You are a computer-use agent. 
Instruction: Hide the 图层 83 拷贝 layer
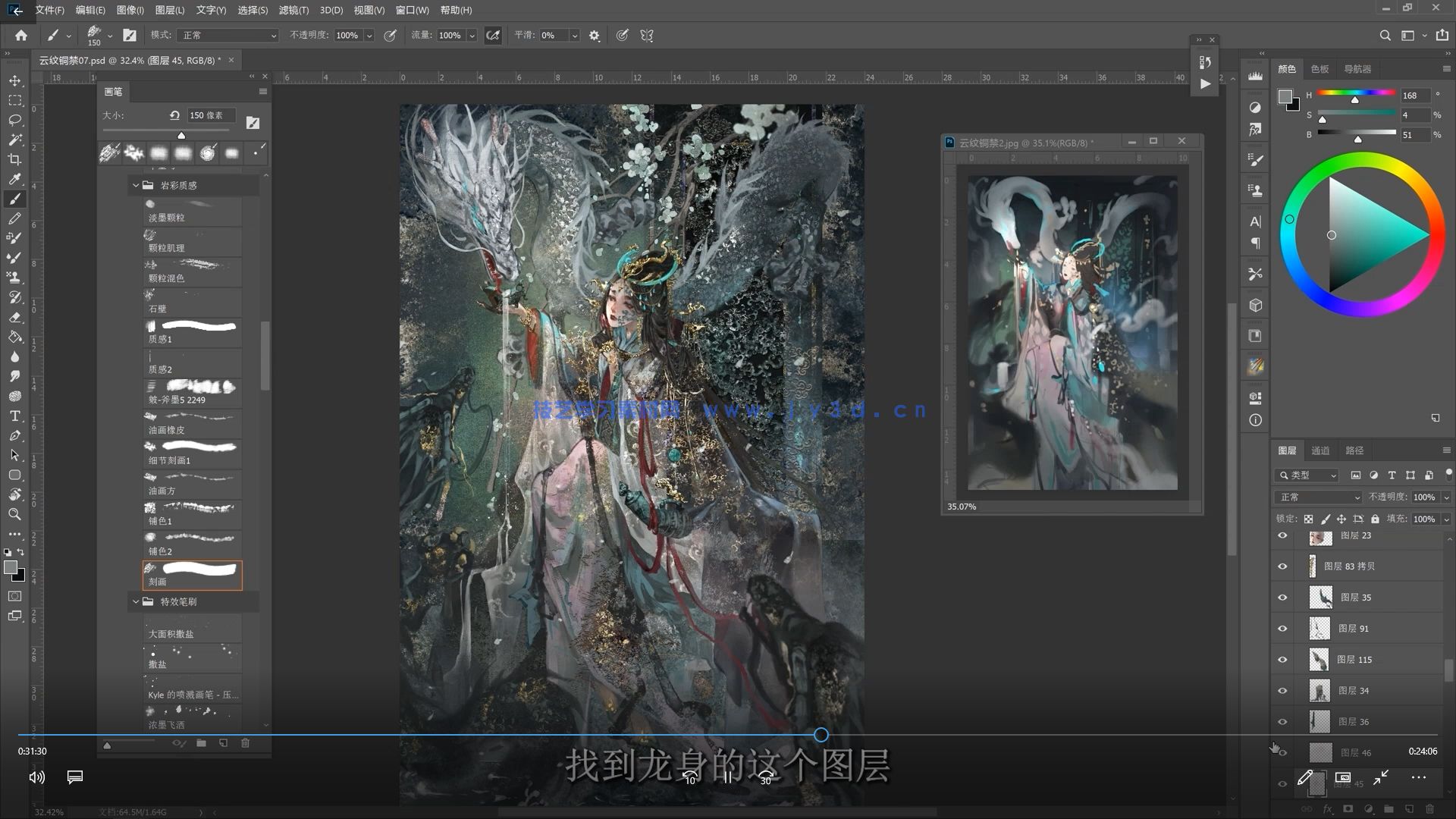(1282, 566)
